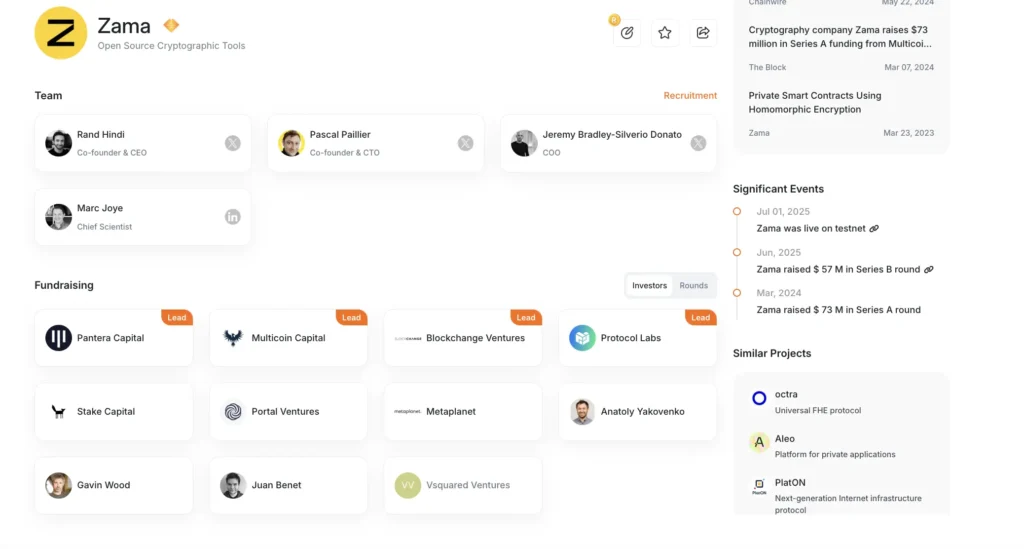The image size is (1024, 549).
Task: Click Pascal Paillier's avatar photo
Action: 291,143
